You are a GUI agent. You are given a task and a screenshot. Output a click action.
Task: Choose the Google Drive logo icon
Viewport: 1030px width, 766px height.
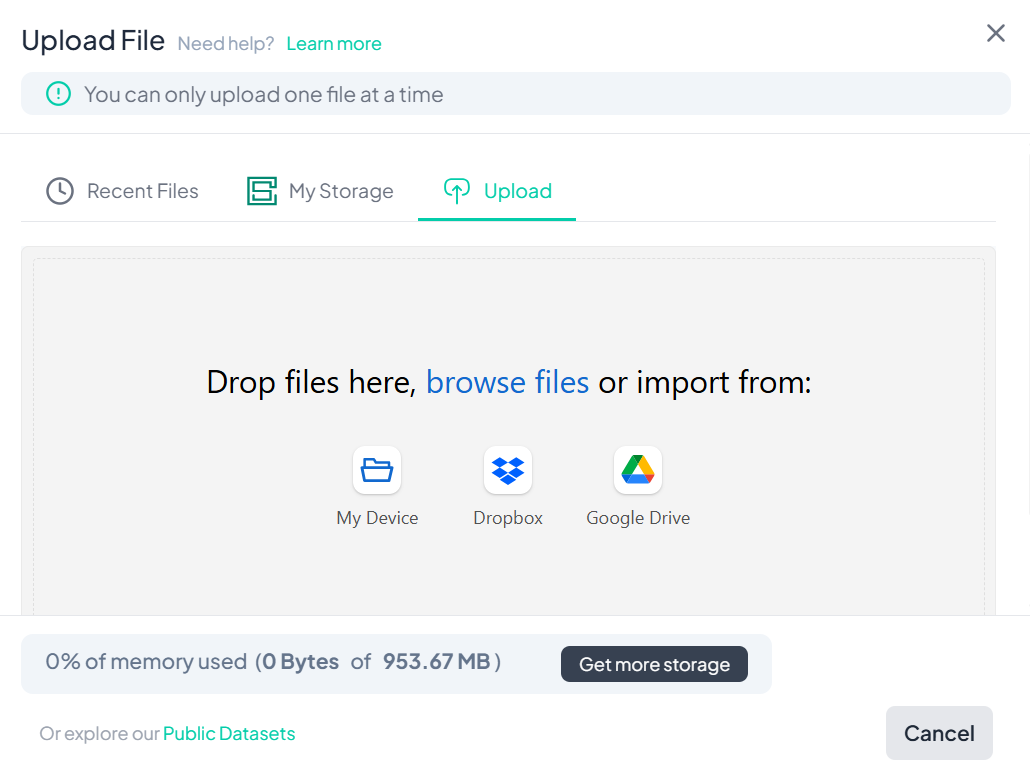(x=638, y=470)
